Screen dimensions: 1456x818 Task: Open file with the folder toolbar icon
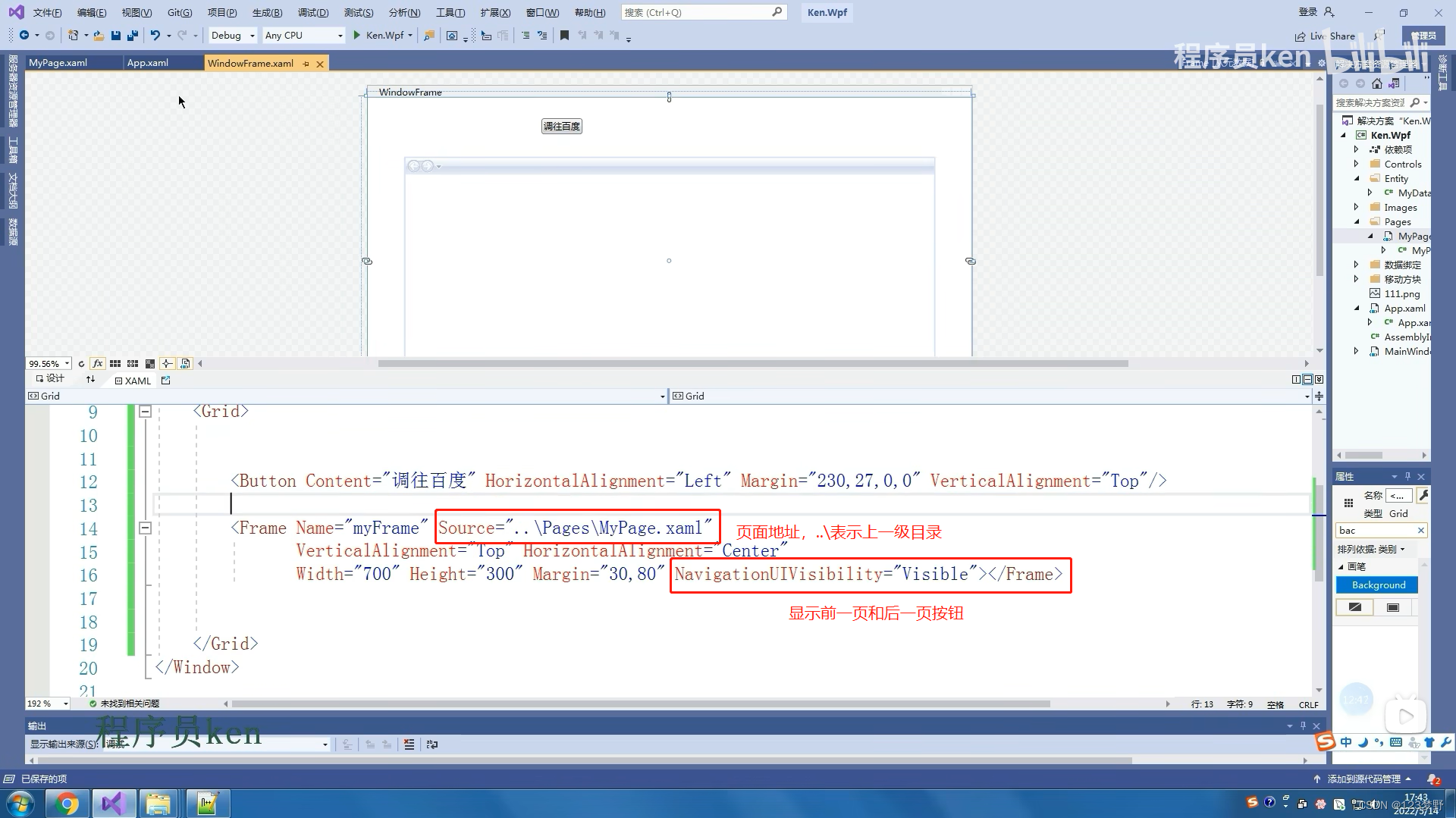[99, 36]
